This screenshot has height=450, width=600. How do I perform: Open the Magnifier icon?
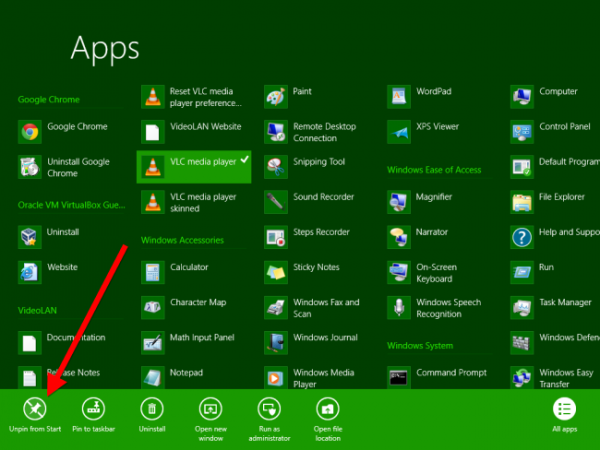399,202
